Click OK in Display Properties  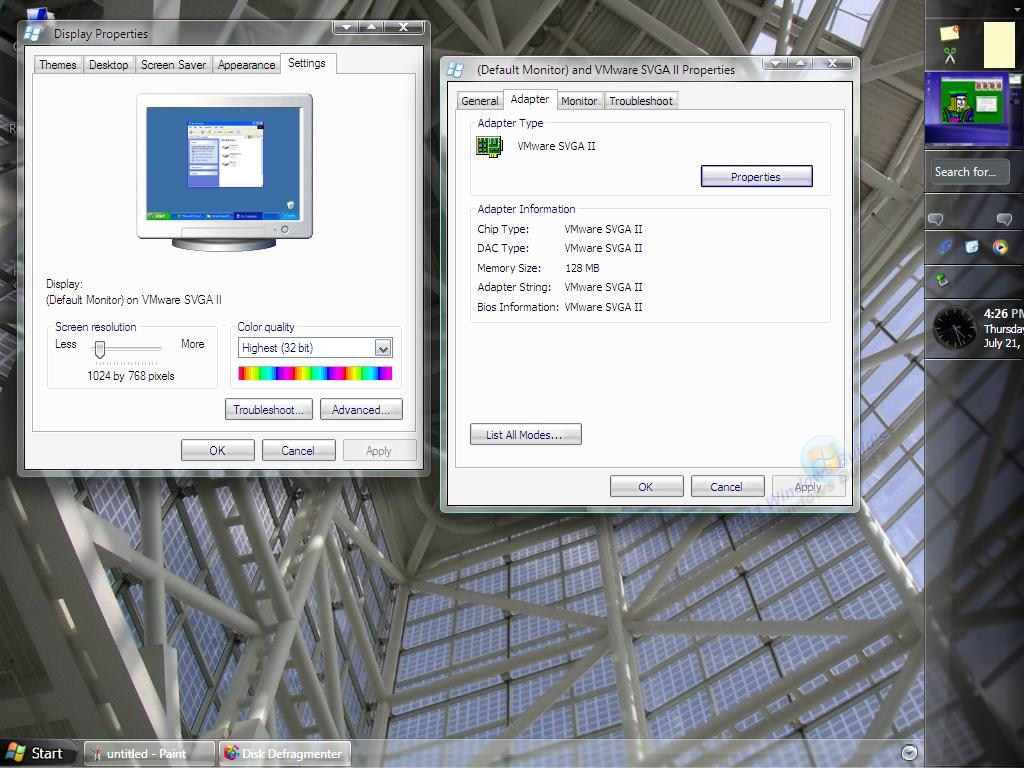point(217,451)
